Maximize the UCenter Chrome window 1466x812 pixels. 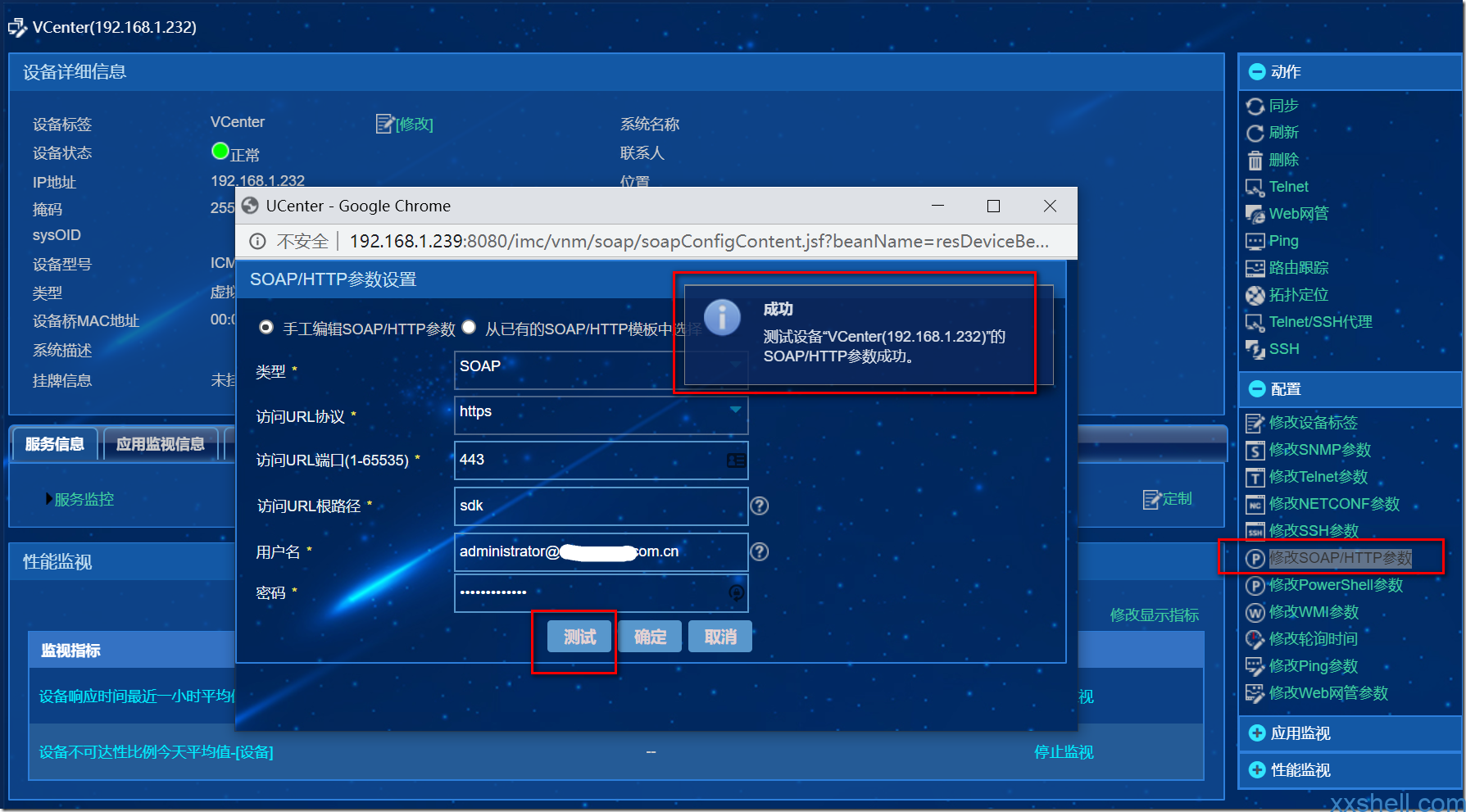[993, 206]
